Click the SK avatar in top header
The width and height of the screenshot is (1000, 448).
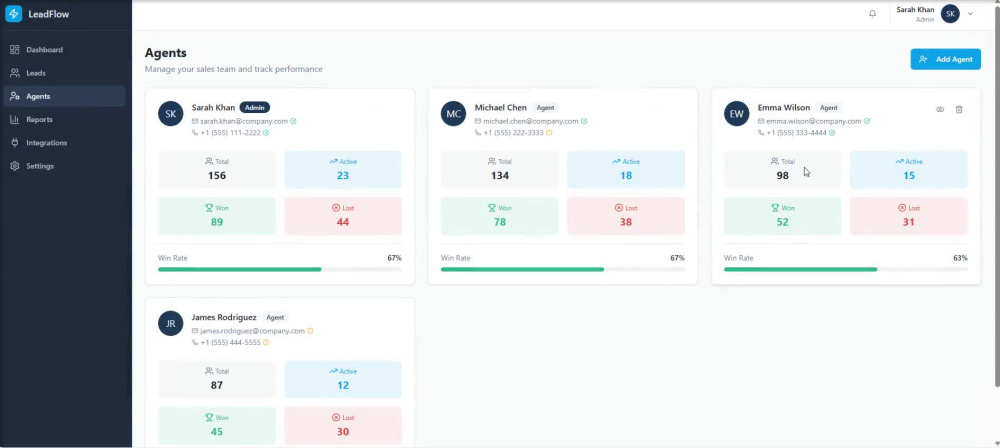point(950,13)
